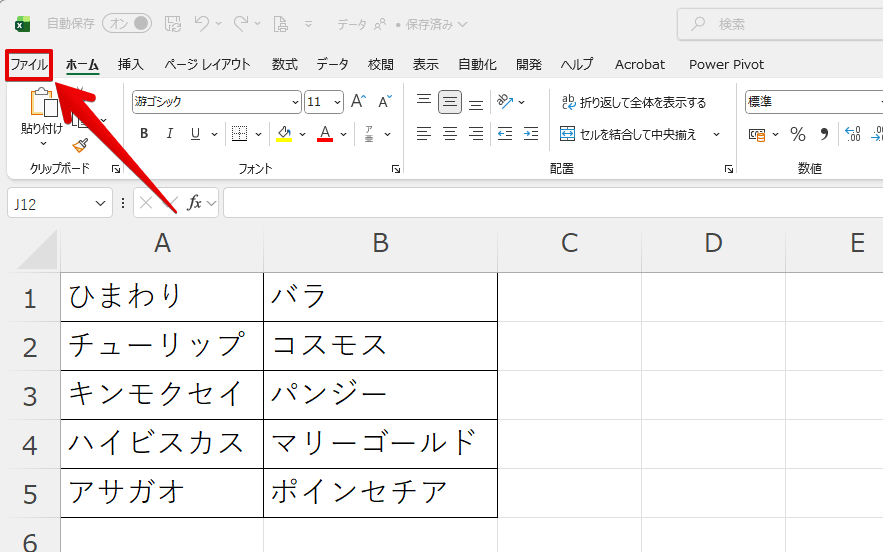The width and height of the screenshot is (883, 552).
Task: Click the Format Painter brush icon
Action: pos(81,145)
